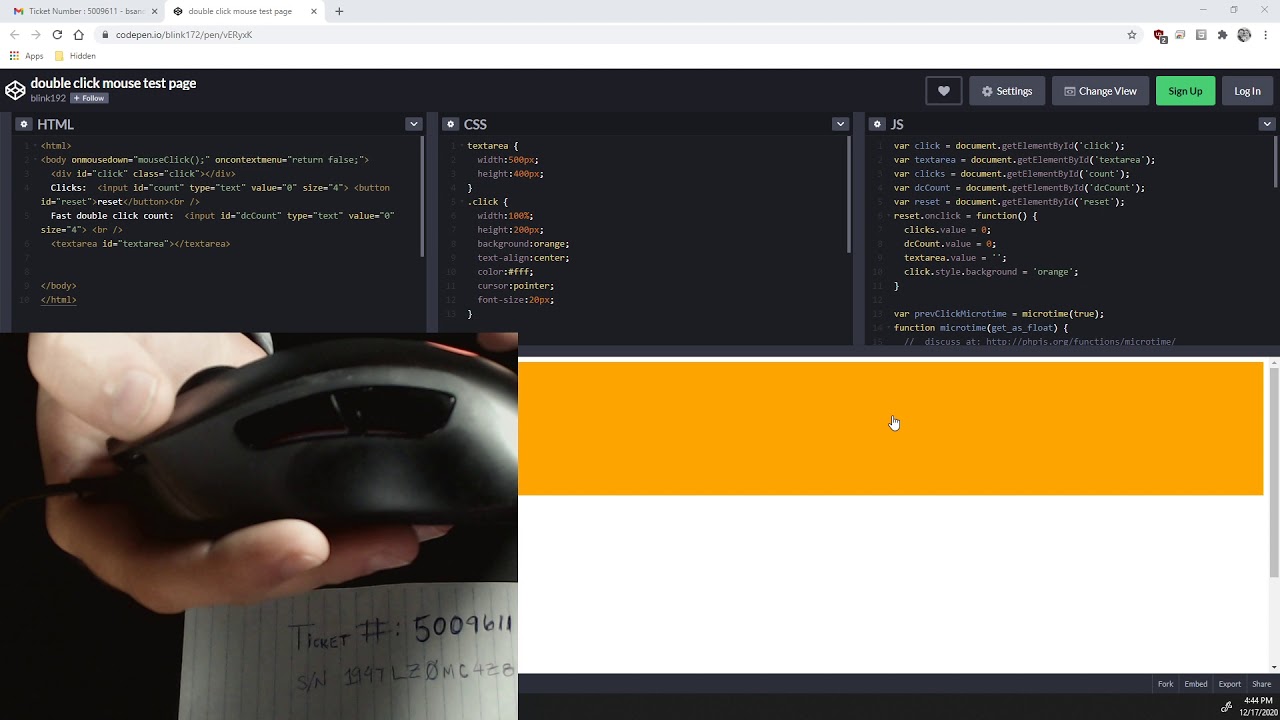The height and width of the screenshot is (720, 1280).
Task: Click the 'cursor:pointer;' CSS line
Action: point(515,285)
